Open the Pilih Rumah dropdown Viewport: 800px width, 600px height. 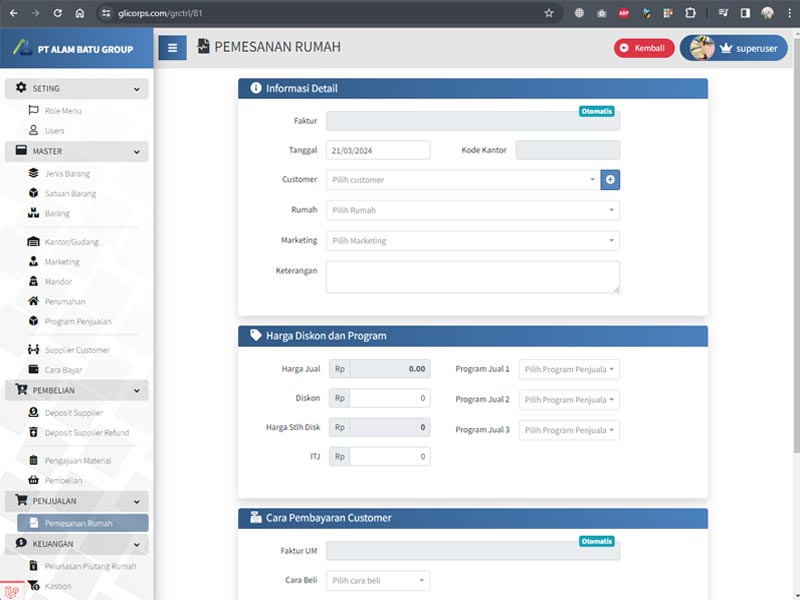[472, 211]
